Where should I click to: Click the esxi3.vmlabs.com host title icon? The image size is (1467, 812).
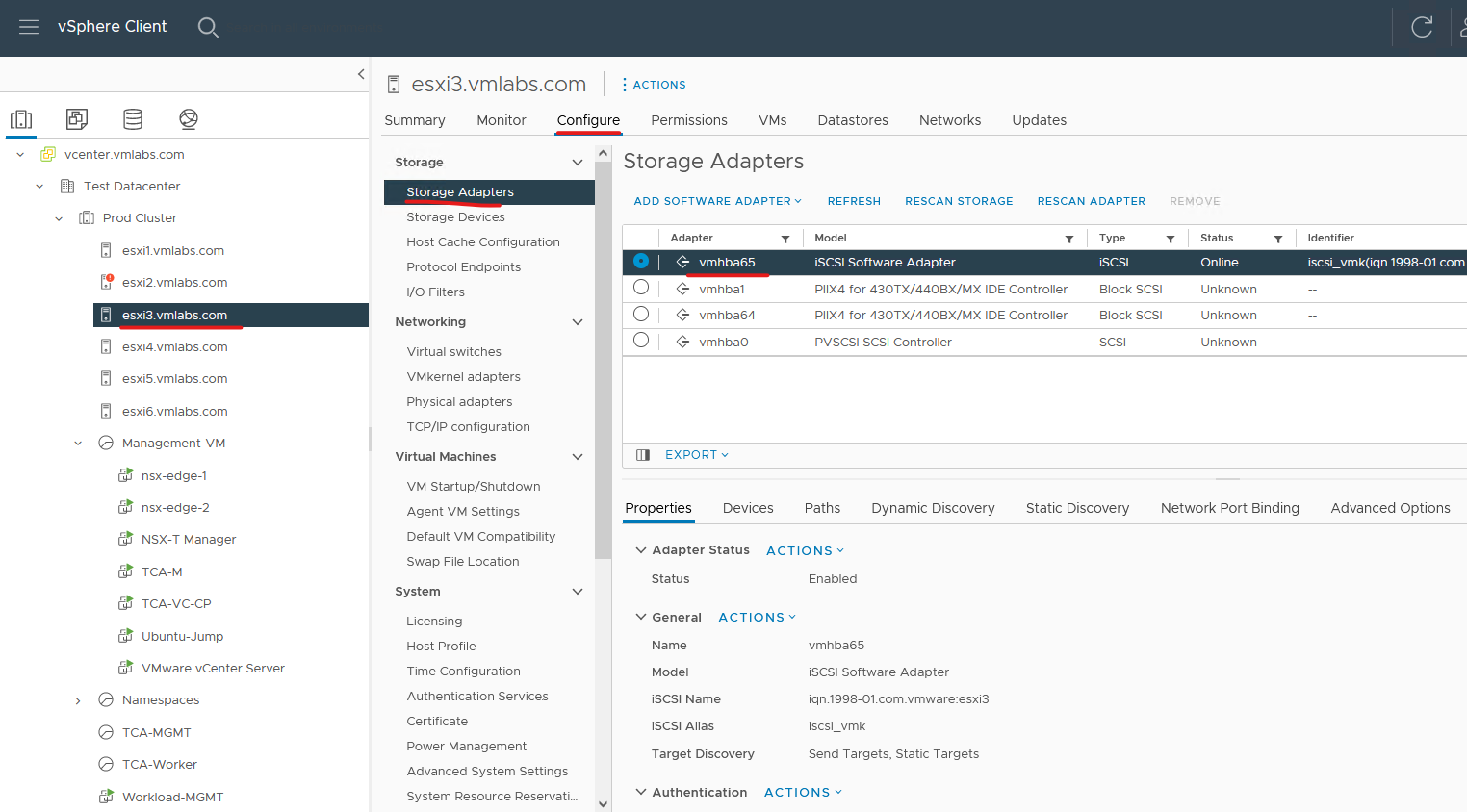tap(394, 85)
